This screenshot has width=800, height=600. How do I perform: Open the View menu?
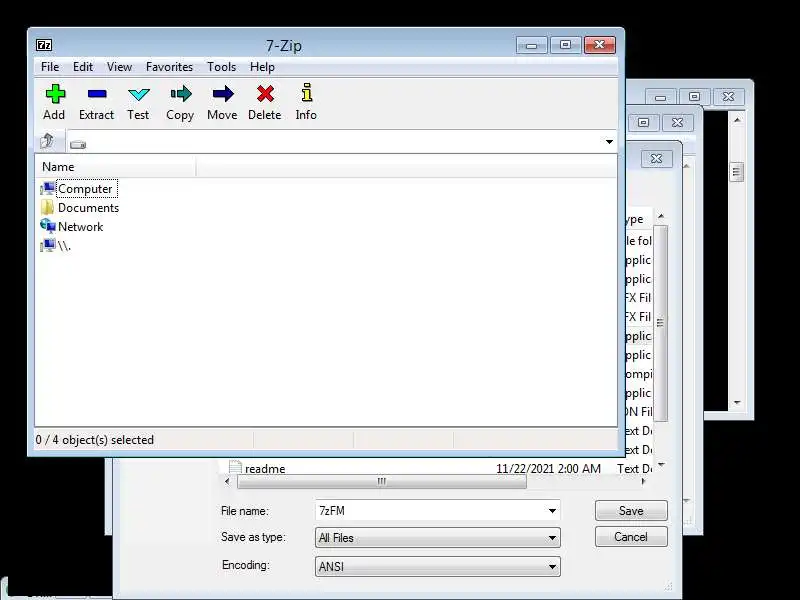(x=119, y=67)
